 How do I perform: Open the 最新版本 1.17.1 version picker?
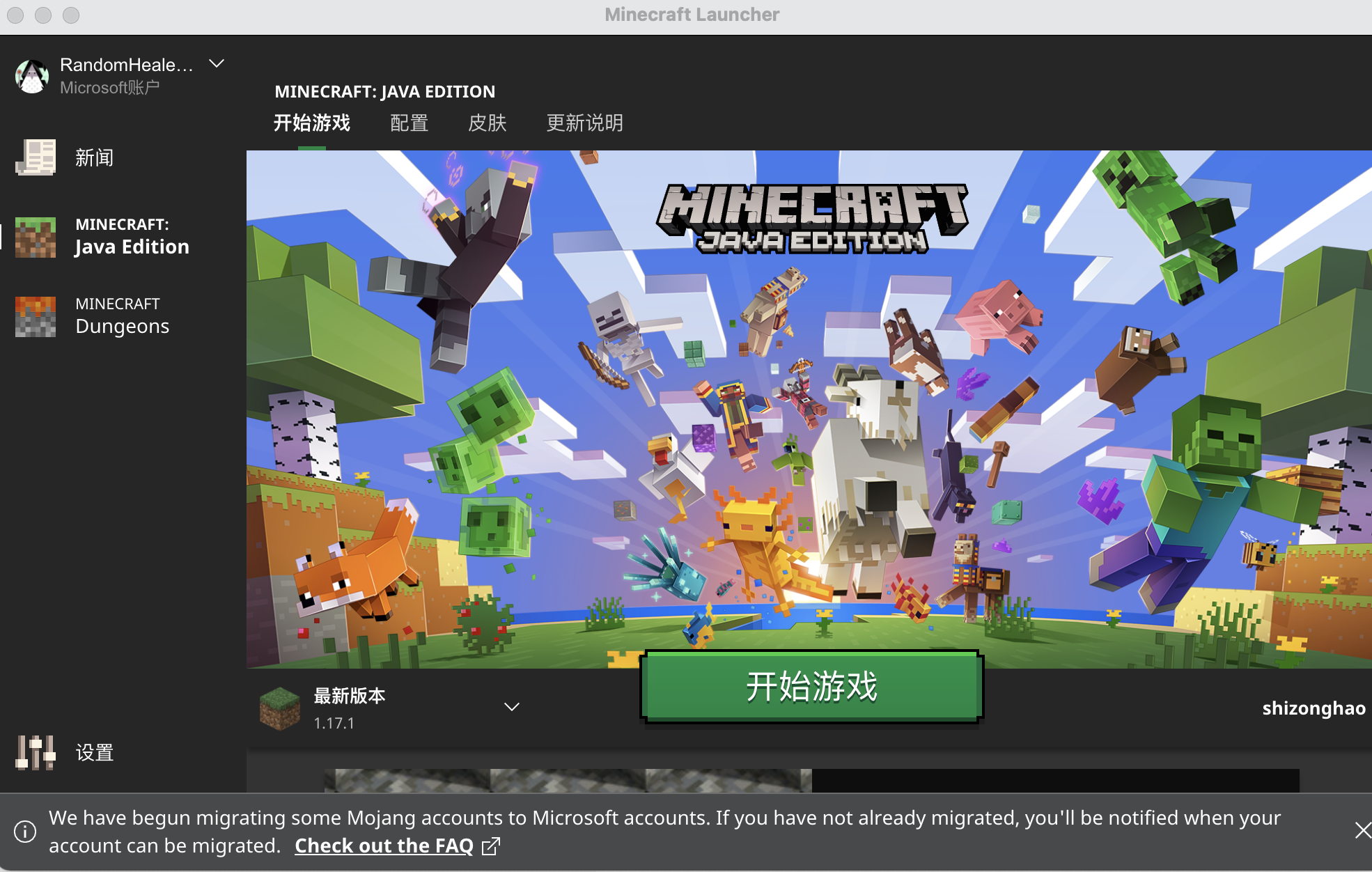[350, 707]
